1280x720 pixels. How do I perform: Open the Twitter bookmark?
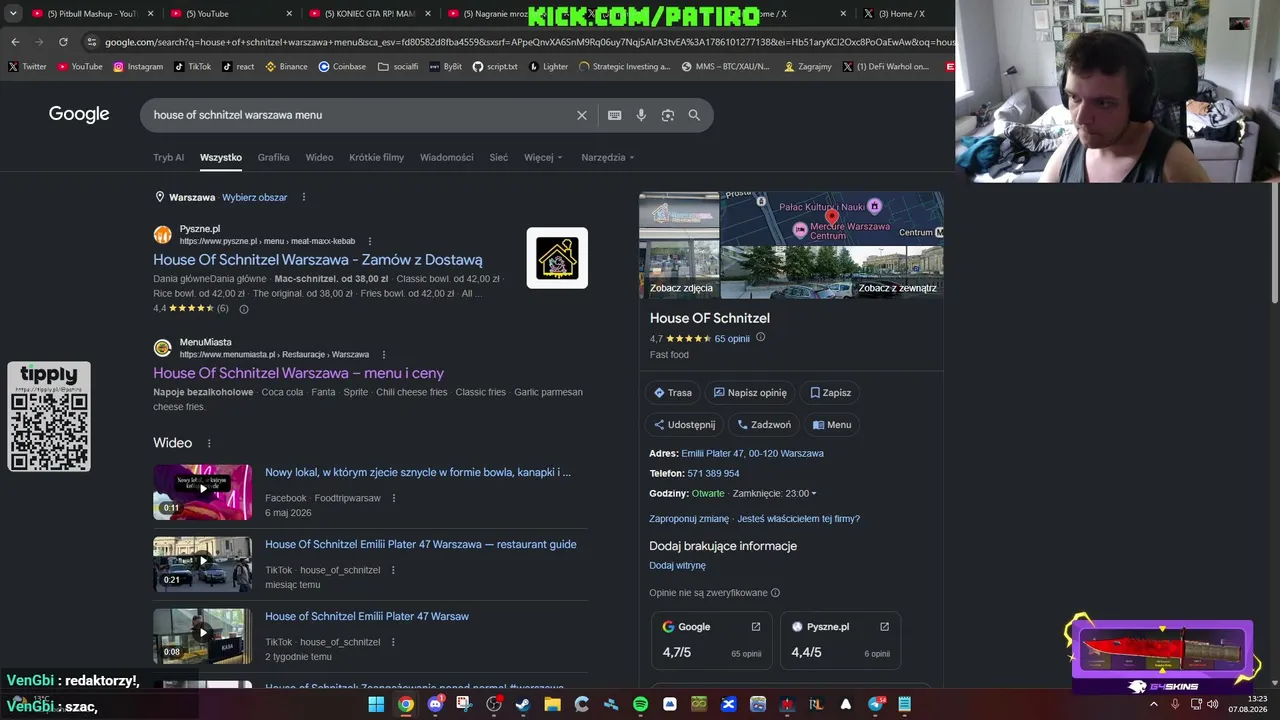(27, 67)
